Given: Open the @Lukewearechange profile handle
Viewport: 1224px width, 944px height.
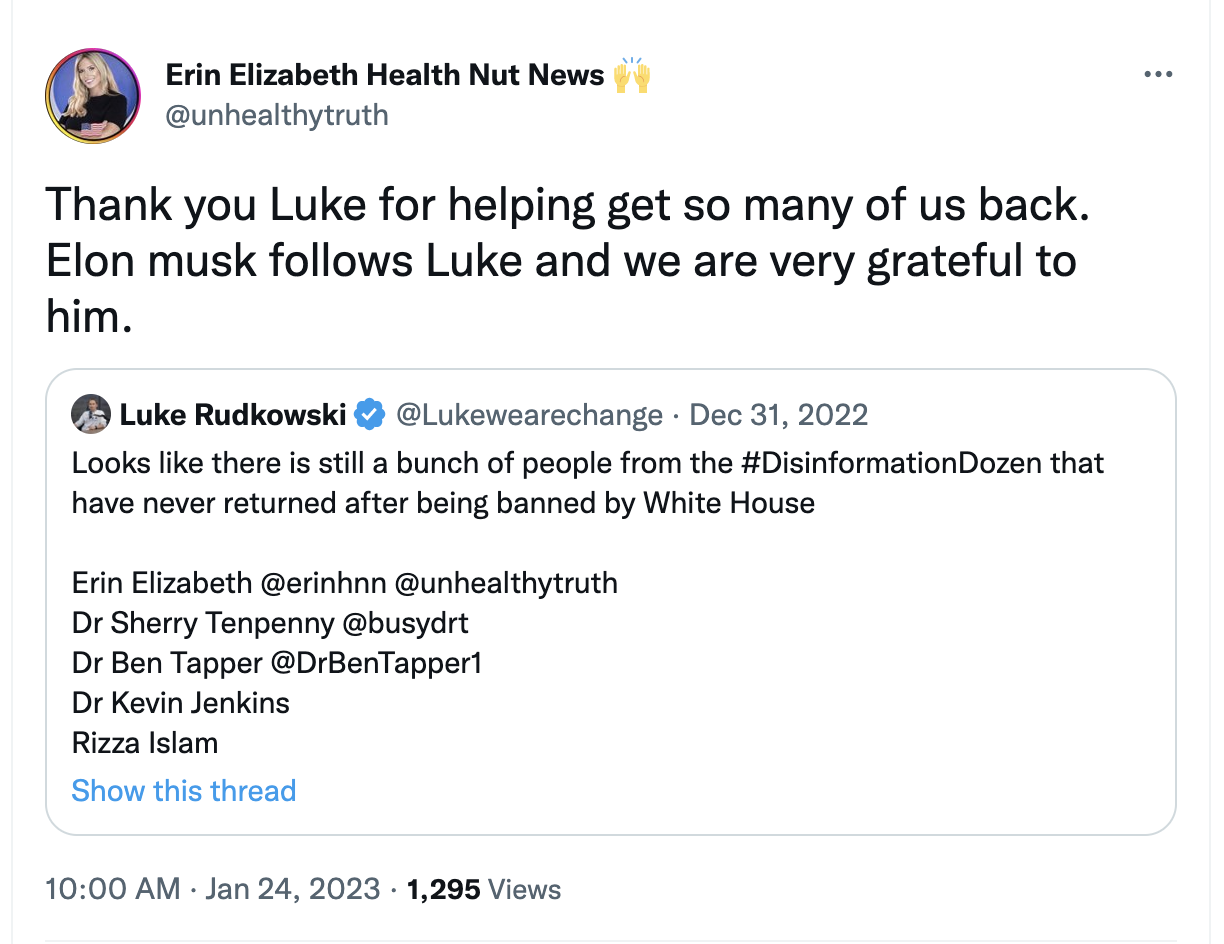Looking at the screenshot, I should coord(530,414).
